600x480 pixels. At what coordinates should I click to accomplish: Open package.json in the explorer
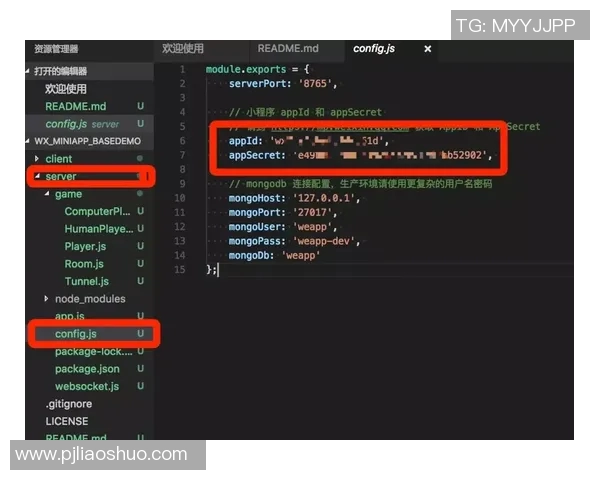[87, 369]
